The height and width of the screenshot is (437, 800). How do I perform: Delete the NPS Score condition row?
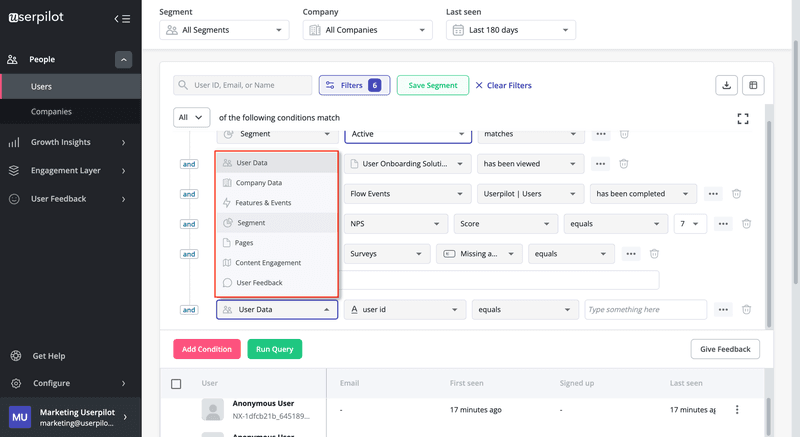click(746, 224)
